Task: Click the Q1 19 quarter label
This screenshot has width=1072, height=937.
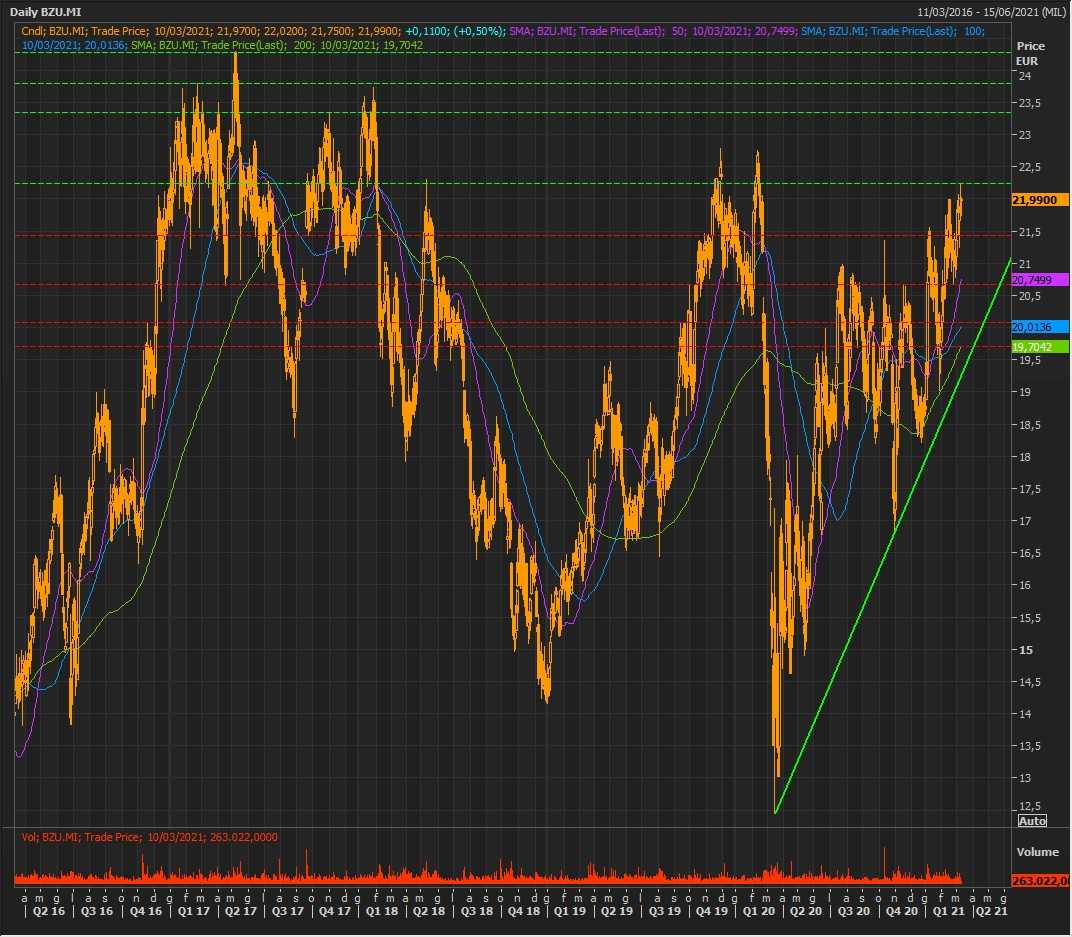Action: click(x=570, y=911)
